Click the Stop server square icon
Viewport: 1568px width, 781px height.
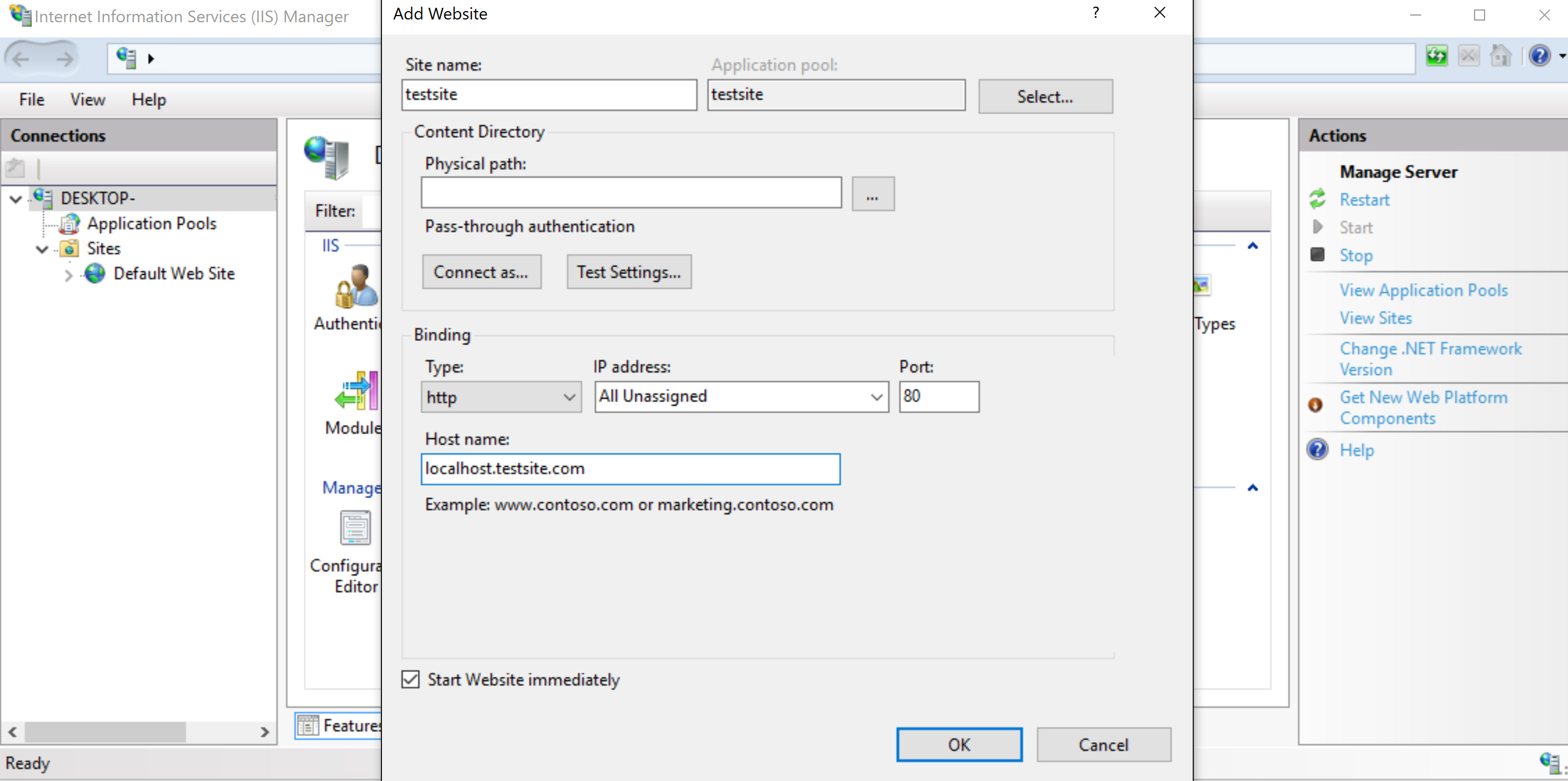point(1317,255)
